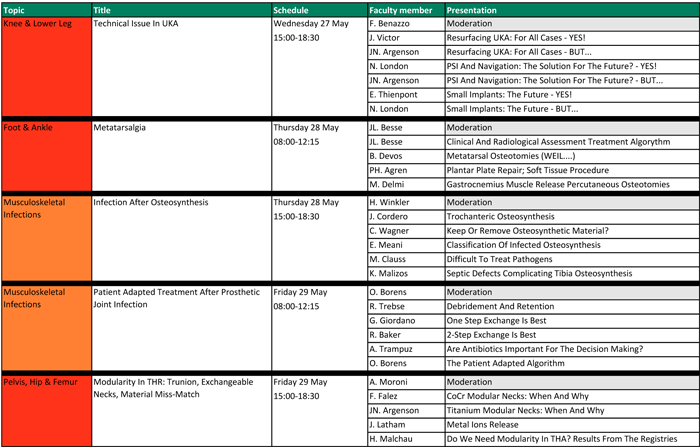
Task: Select Plantar Plate Repair; Soft Tissue Procedure
Action: 528,170
